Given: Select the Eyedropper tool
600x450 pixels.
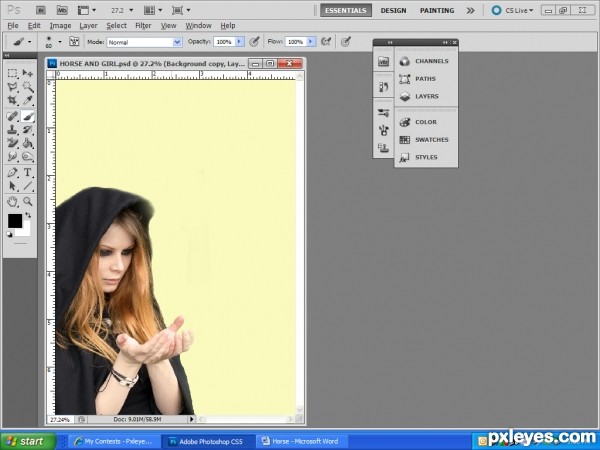Looking at the screenshot, I should [x=28, y=100].
